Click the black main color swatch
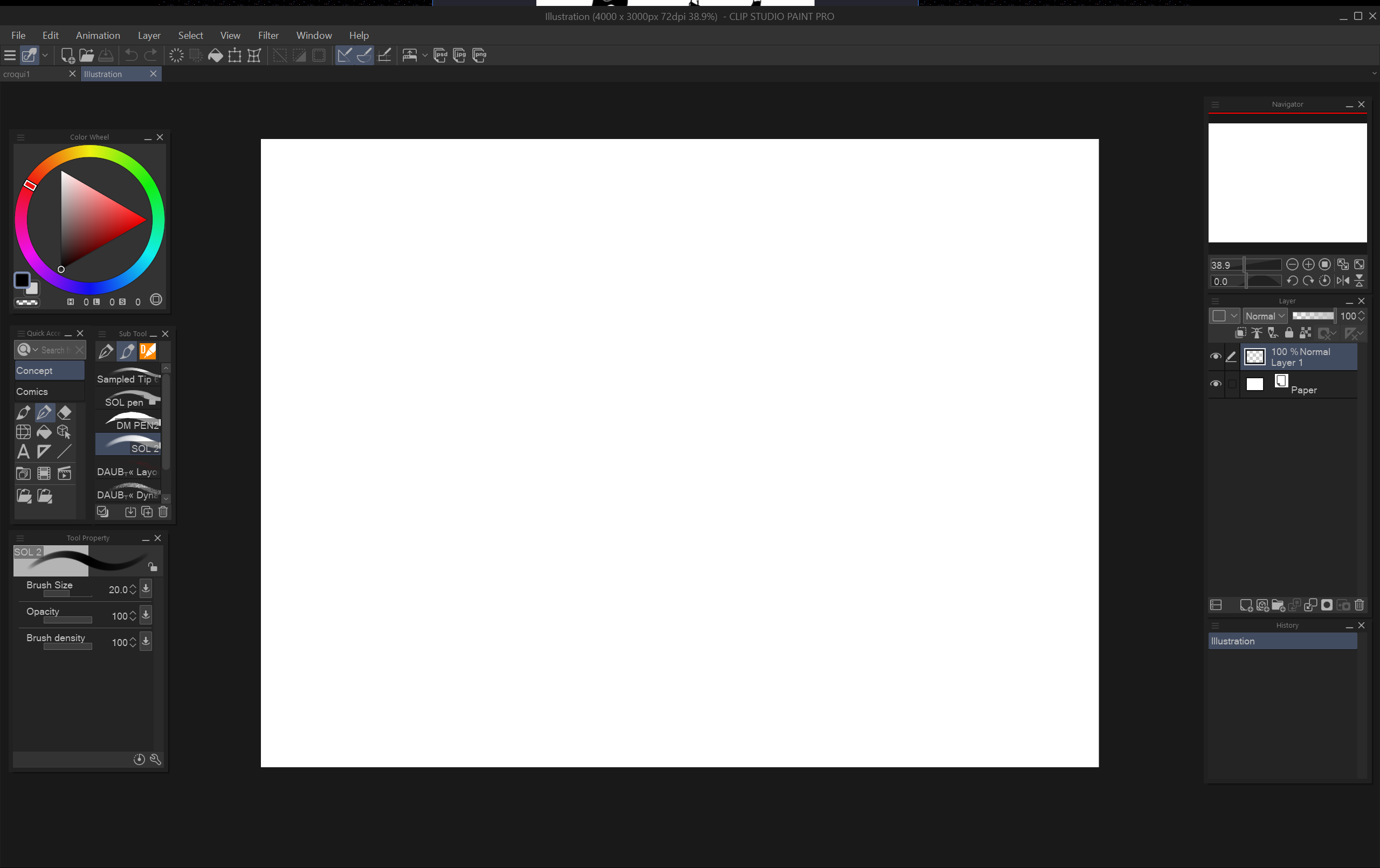 (x=22, y=280)
